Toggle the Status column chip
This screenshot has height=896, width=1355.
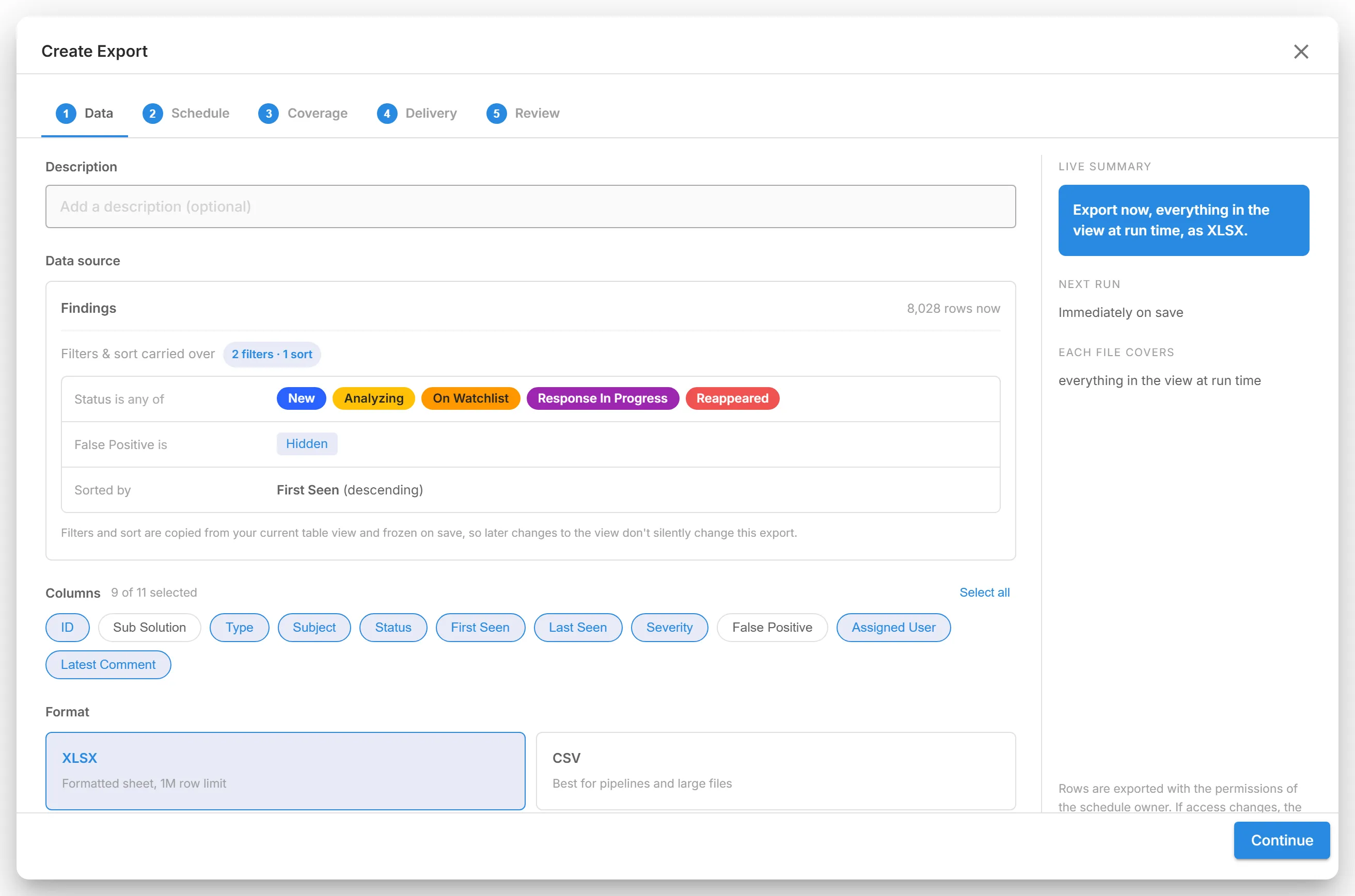click(393, 628)
